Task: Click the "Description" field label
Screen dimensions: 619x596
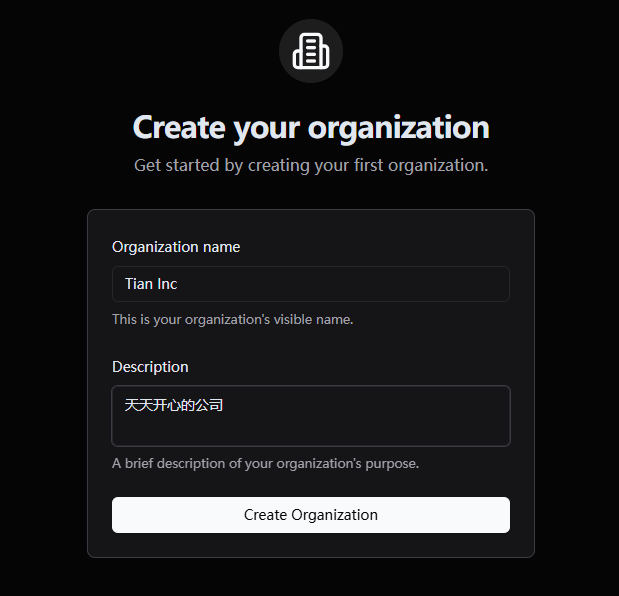Action: [x=150, y=367]
